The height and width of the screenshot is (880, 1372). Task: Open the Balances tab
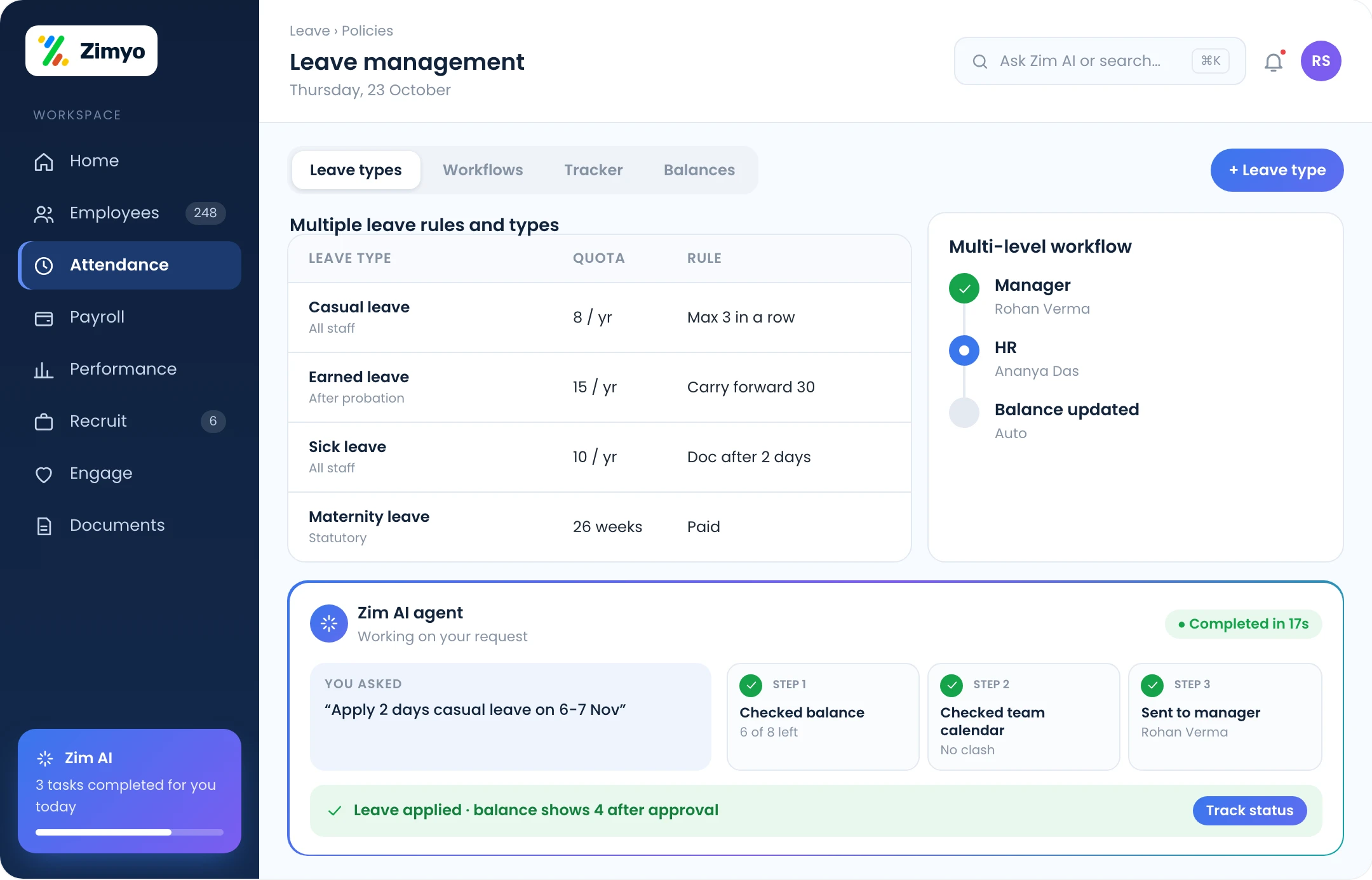[x=699, y=170]
